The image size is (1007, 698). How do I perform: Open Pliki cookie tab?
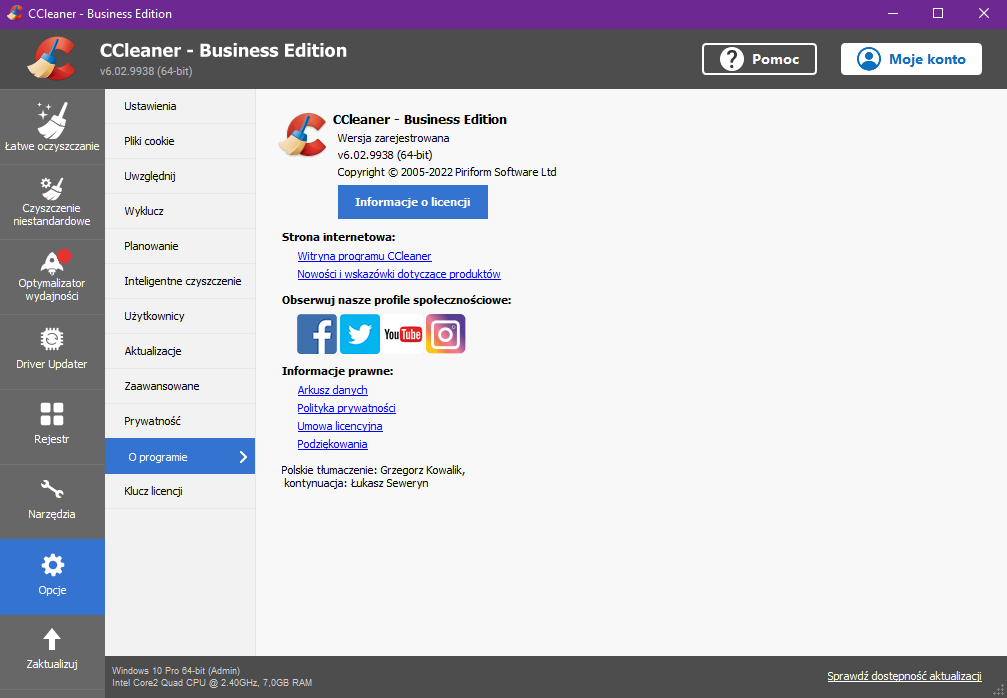pyautogui.click(x=180, y=141)
